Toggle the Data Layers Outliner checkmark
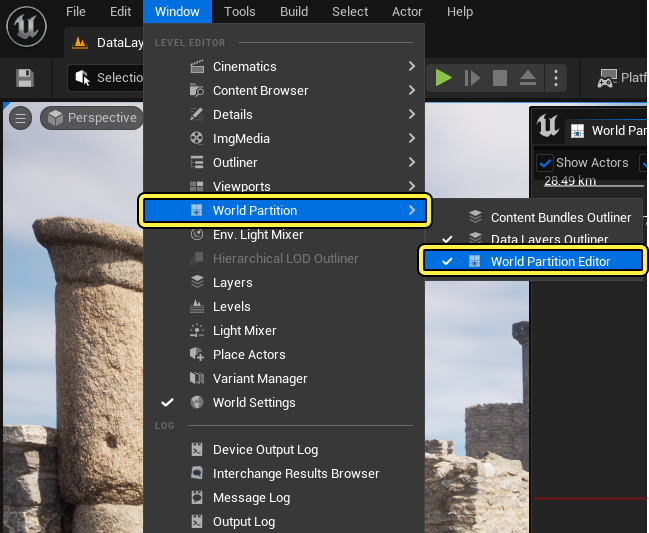649x533 pixels. [447, 239]
